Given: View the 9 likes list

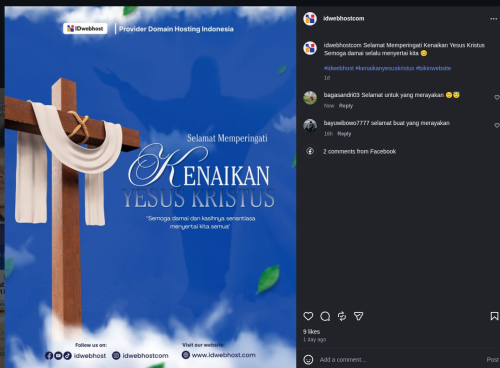Looking at the screenshot, I should (x=311, y=332).
